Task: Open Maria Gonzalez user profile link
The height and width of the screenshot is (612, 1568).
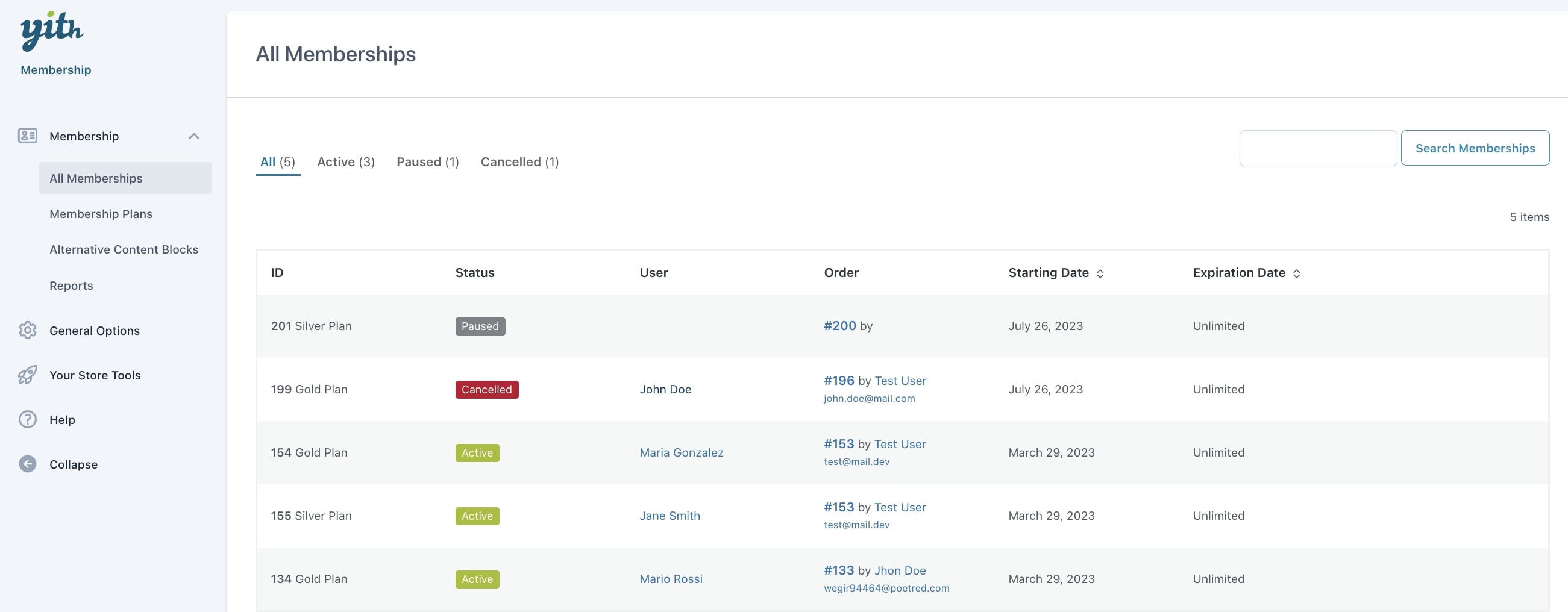Action: (681, 452)
